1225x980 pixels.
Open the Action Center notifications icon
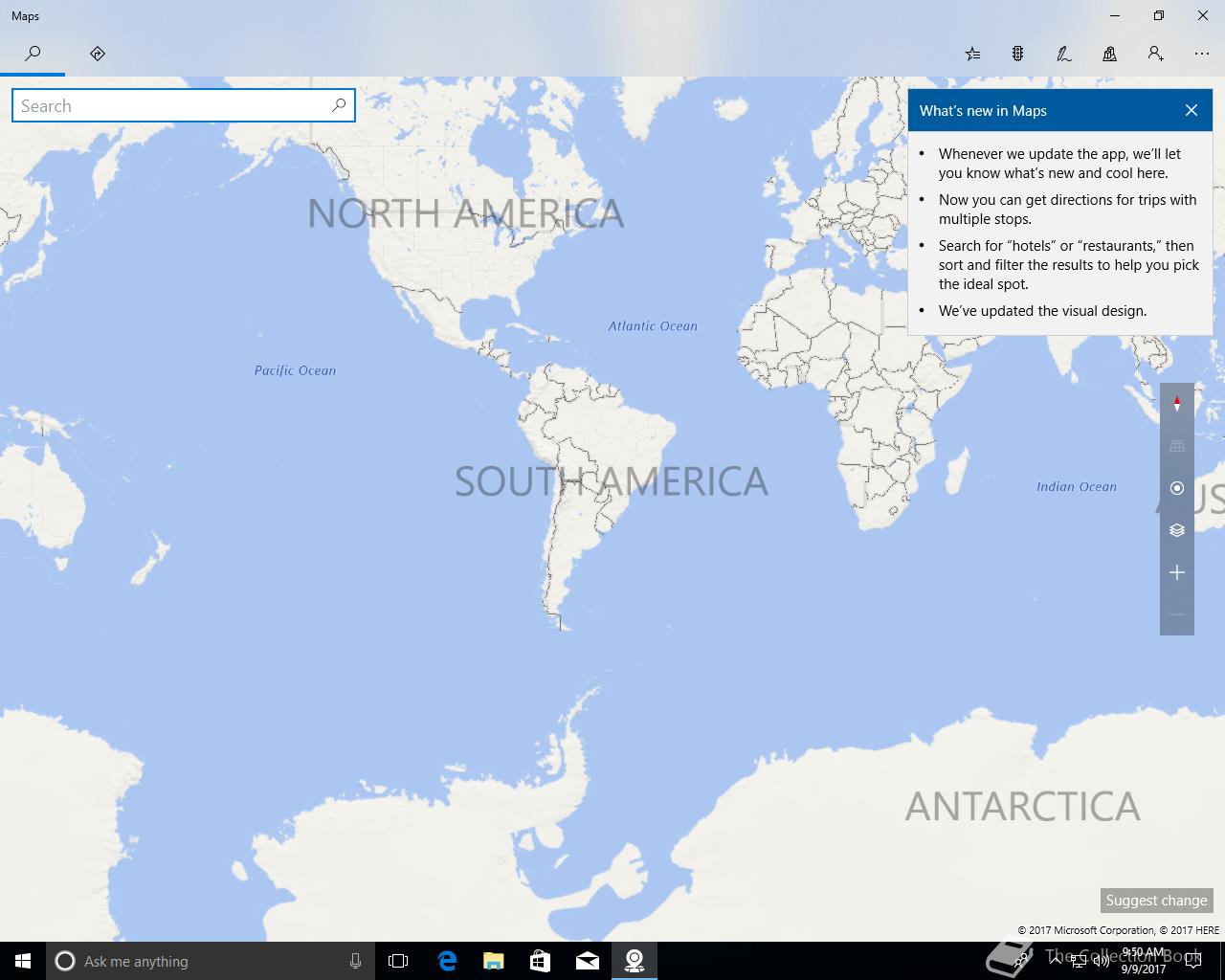coord(1192,961)
